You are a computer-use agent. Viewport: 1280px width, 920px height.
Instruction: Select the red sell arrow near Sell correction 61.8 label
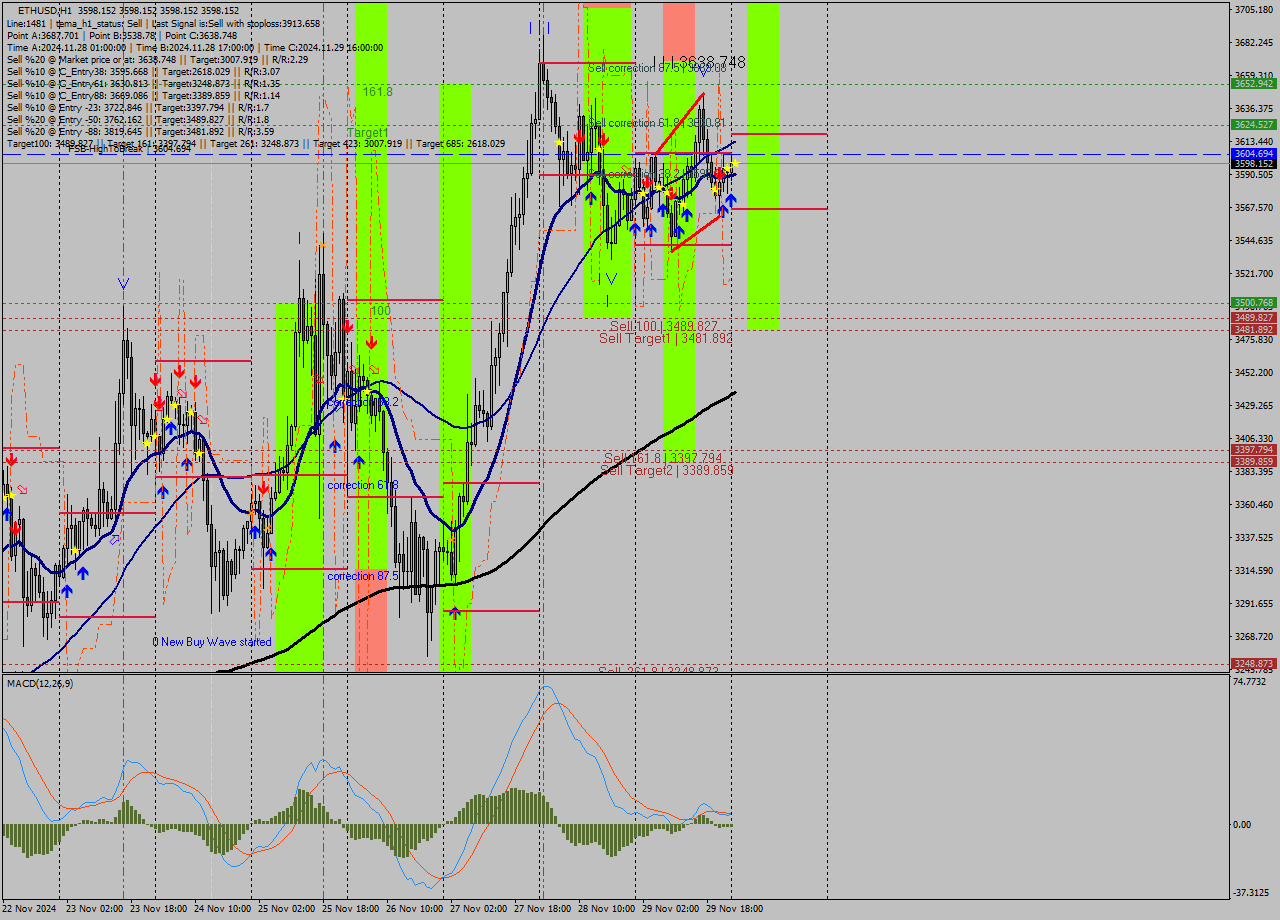580,139
